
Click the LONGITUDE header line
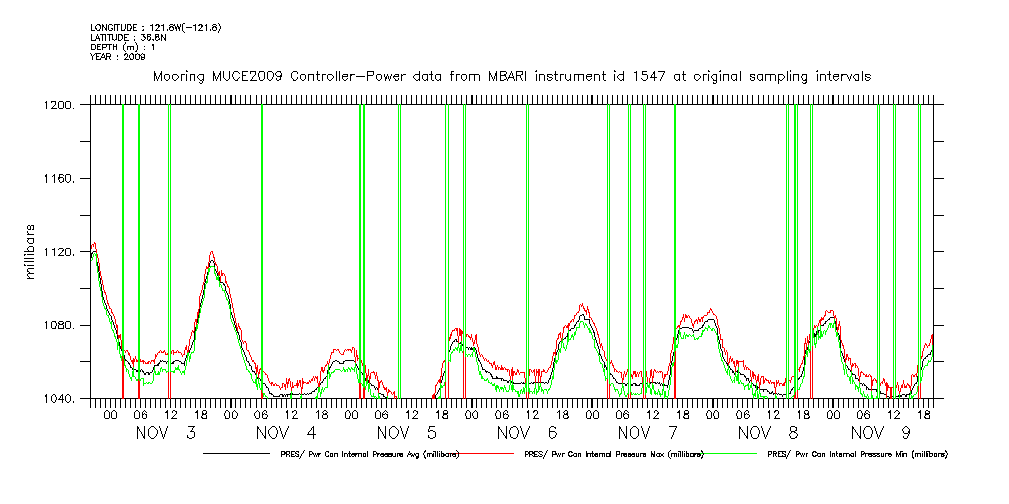click(x=155, y=27)
